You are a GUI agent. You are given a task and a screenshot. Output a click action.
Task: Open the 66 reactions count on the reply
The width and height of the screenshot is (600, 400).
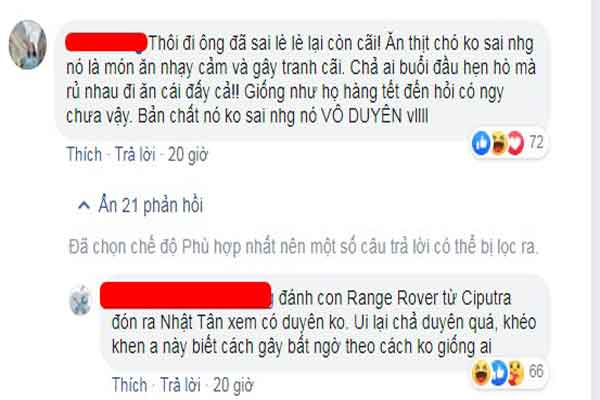tap(536, 371)
